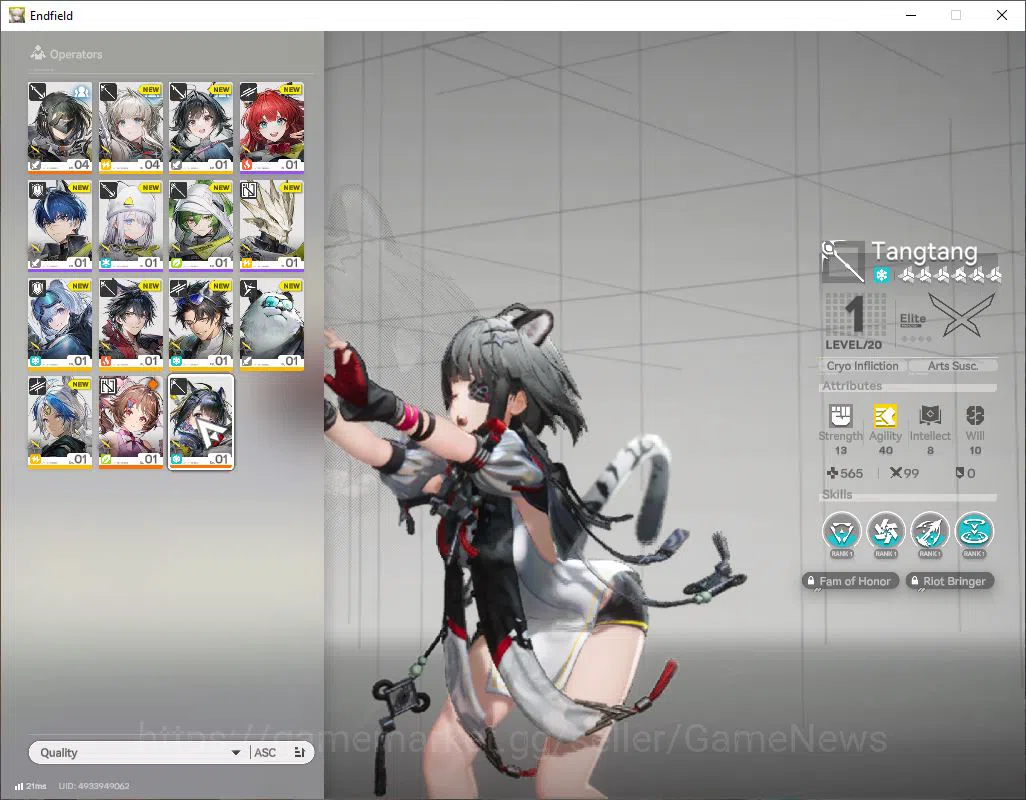Select the spiky black-haired operator in red

coord(130,324)
